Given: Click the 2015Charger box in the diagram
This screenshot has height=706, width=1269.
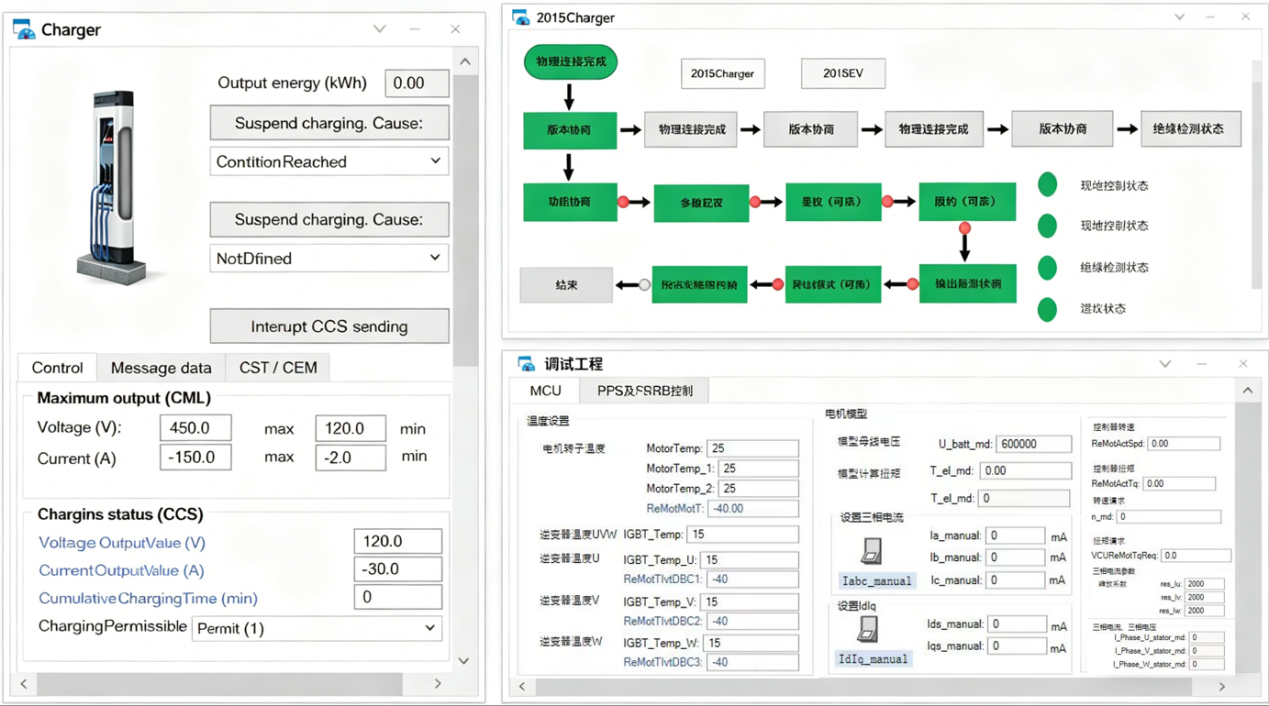Looking at the screenshot, I should (722, 74).
